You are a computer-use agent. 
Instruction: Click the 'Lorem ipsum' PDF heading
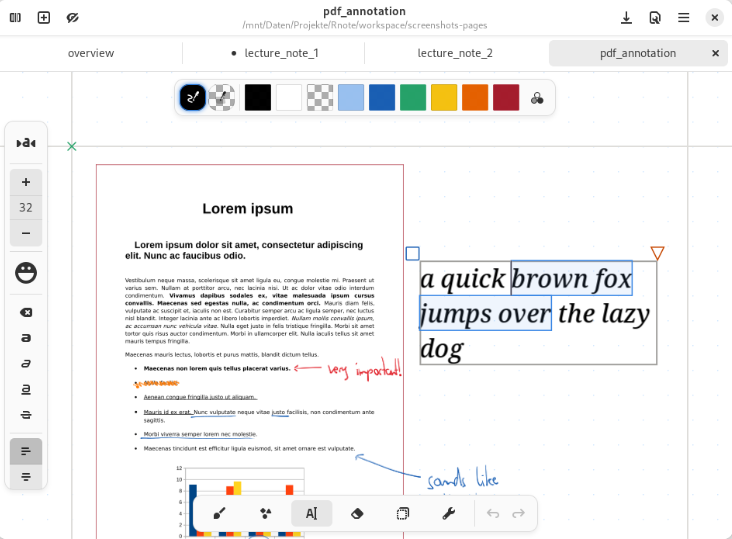248,209
